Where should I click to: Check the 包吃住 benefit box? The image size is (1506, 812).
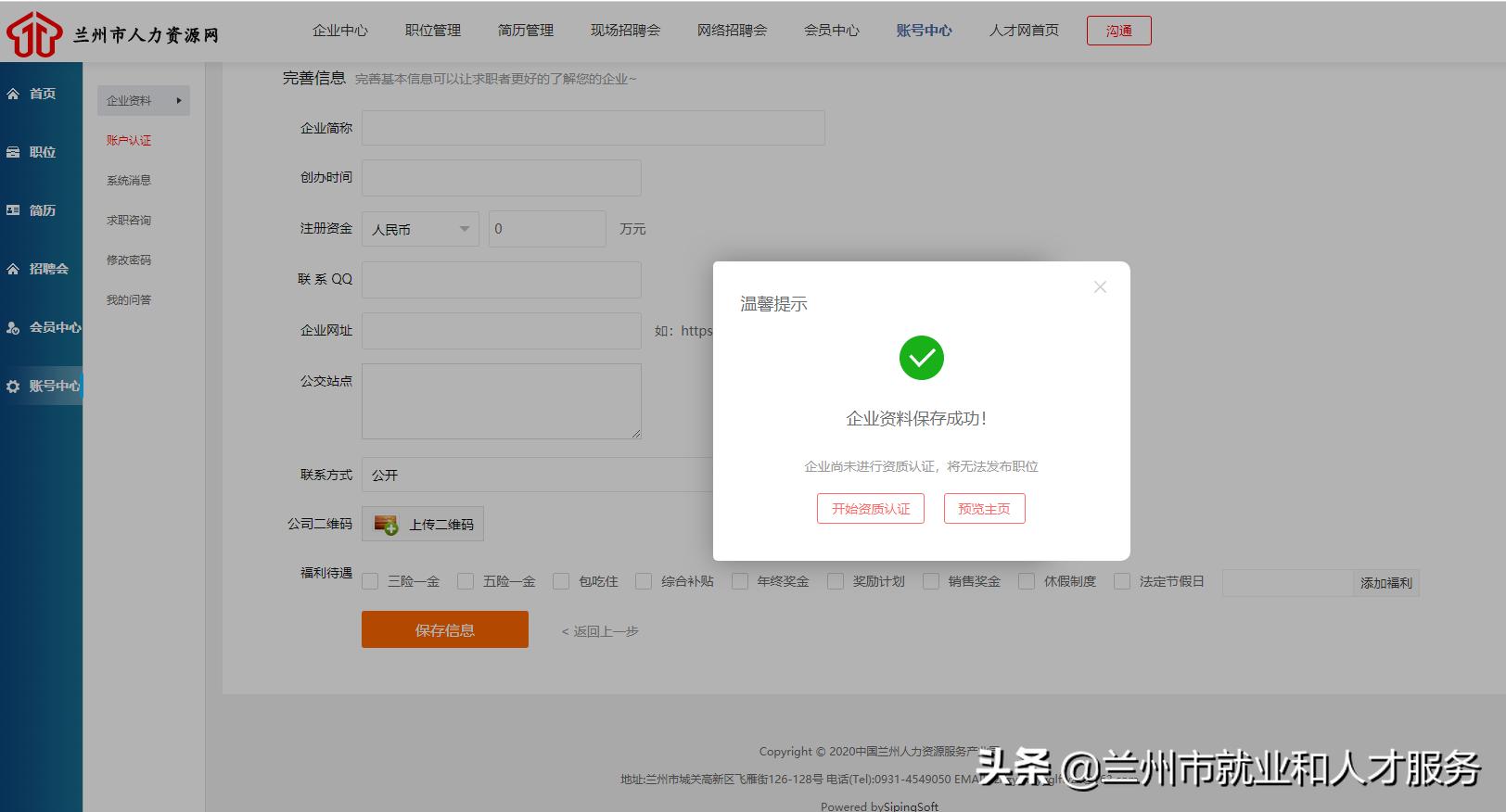(561, 581)
